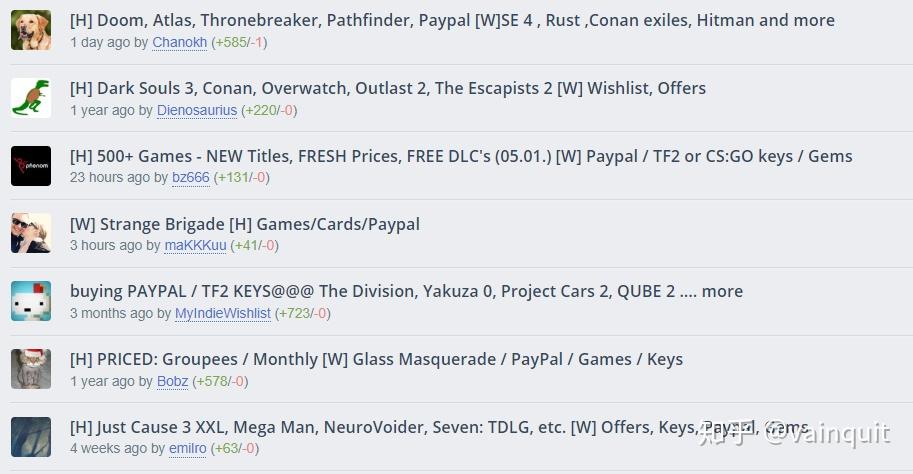Visit Dienosaurius's user profile link
The image size is (913, 474).
197,110
